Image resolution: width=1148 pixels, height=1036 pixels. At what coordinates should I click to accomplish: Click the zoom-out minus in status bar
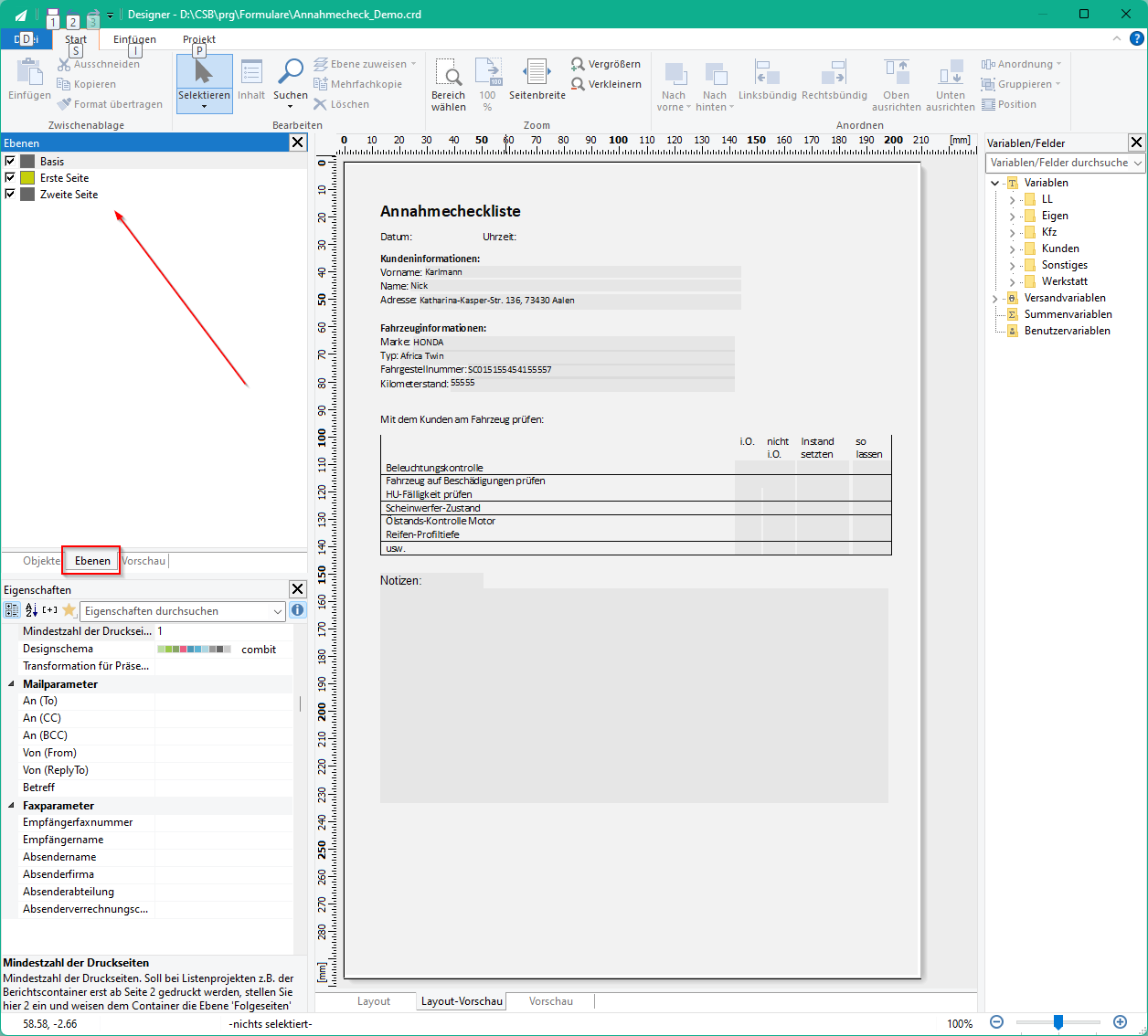[996, 1022]
